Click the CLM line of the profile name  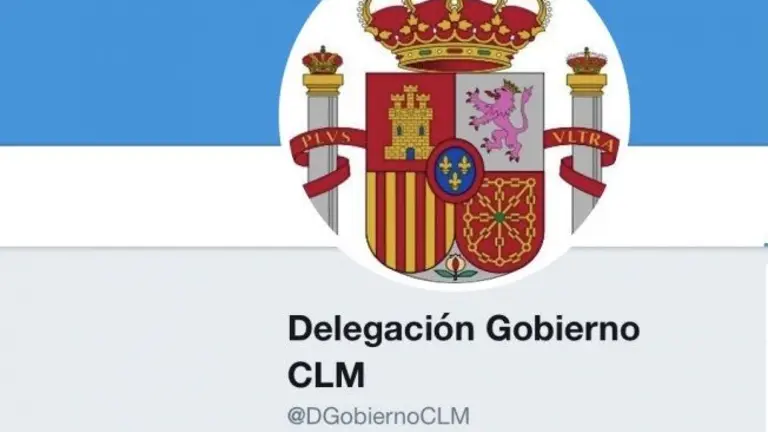coord(326,375)
